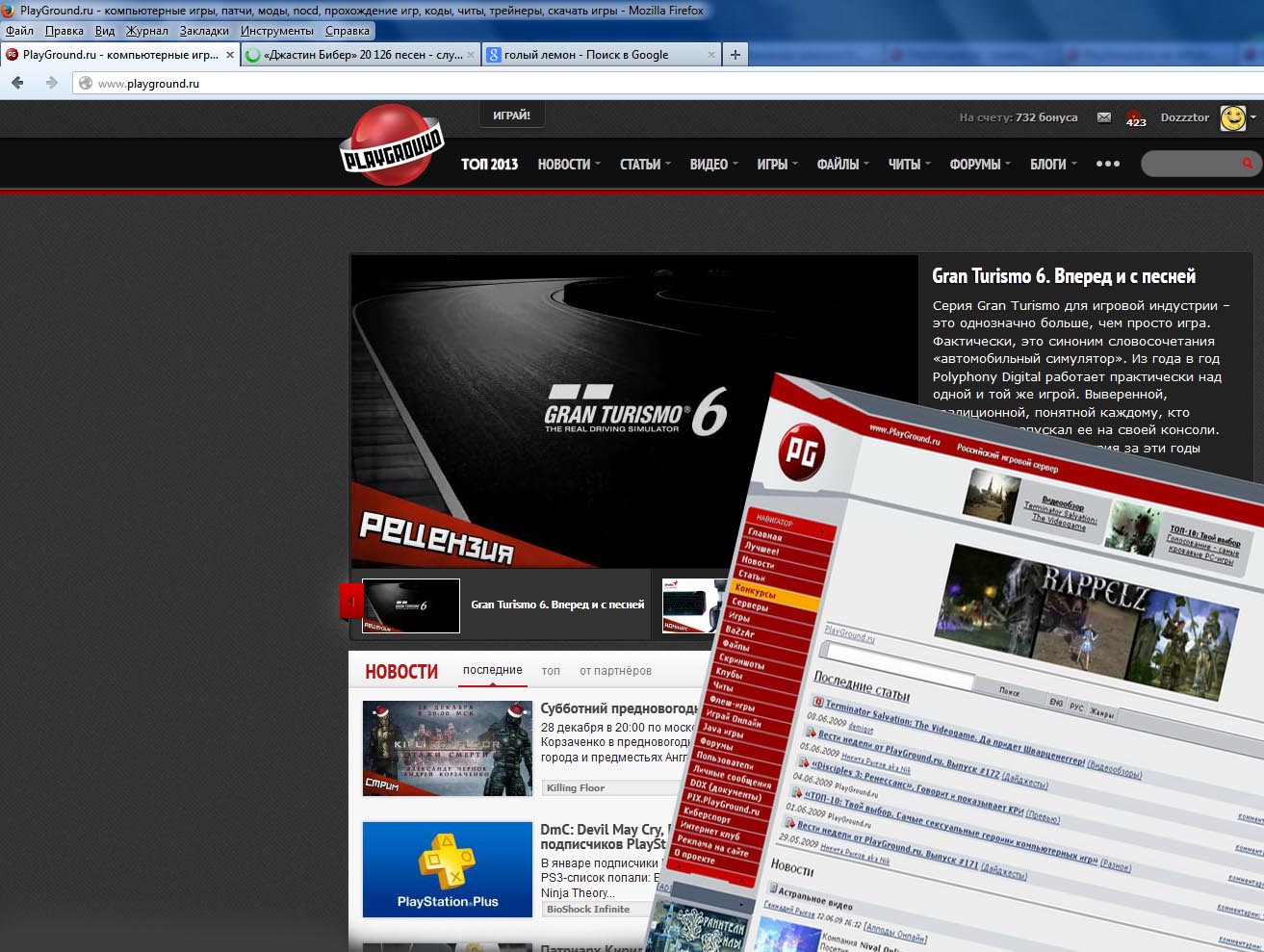Viewport: 1264px width, 952px height.
Task: Click the red PlayGround logo
Action: tap(392, 145)
